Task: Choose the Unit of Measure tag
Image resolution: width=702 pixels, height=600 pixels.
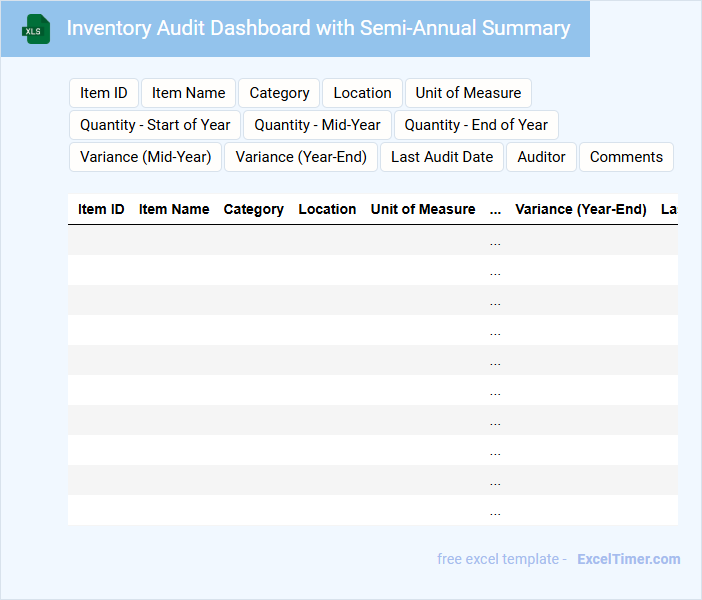Action: coord(468,93)
